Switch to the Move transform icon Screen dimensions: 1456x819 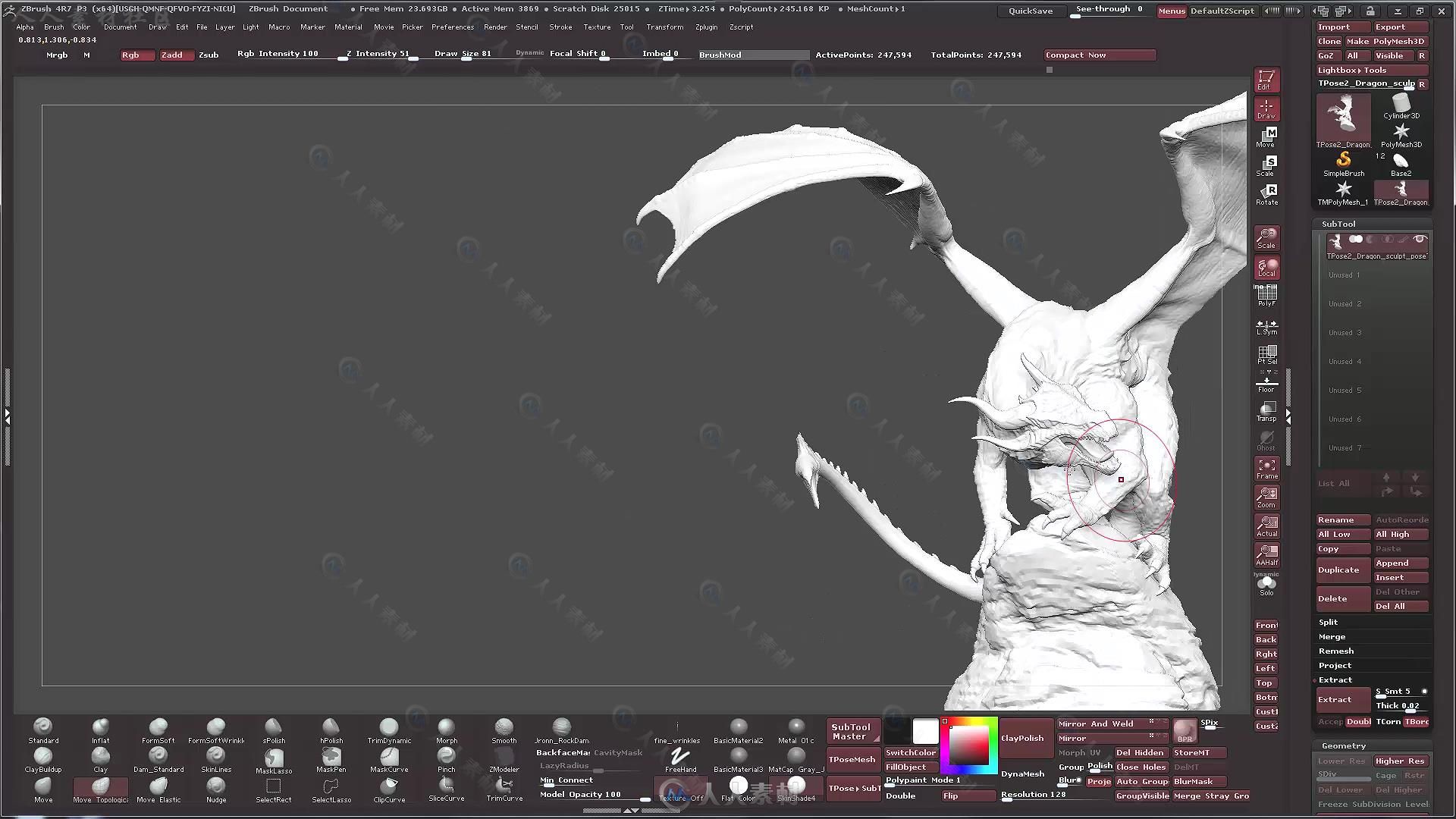(x=1266, y=137)
